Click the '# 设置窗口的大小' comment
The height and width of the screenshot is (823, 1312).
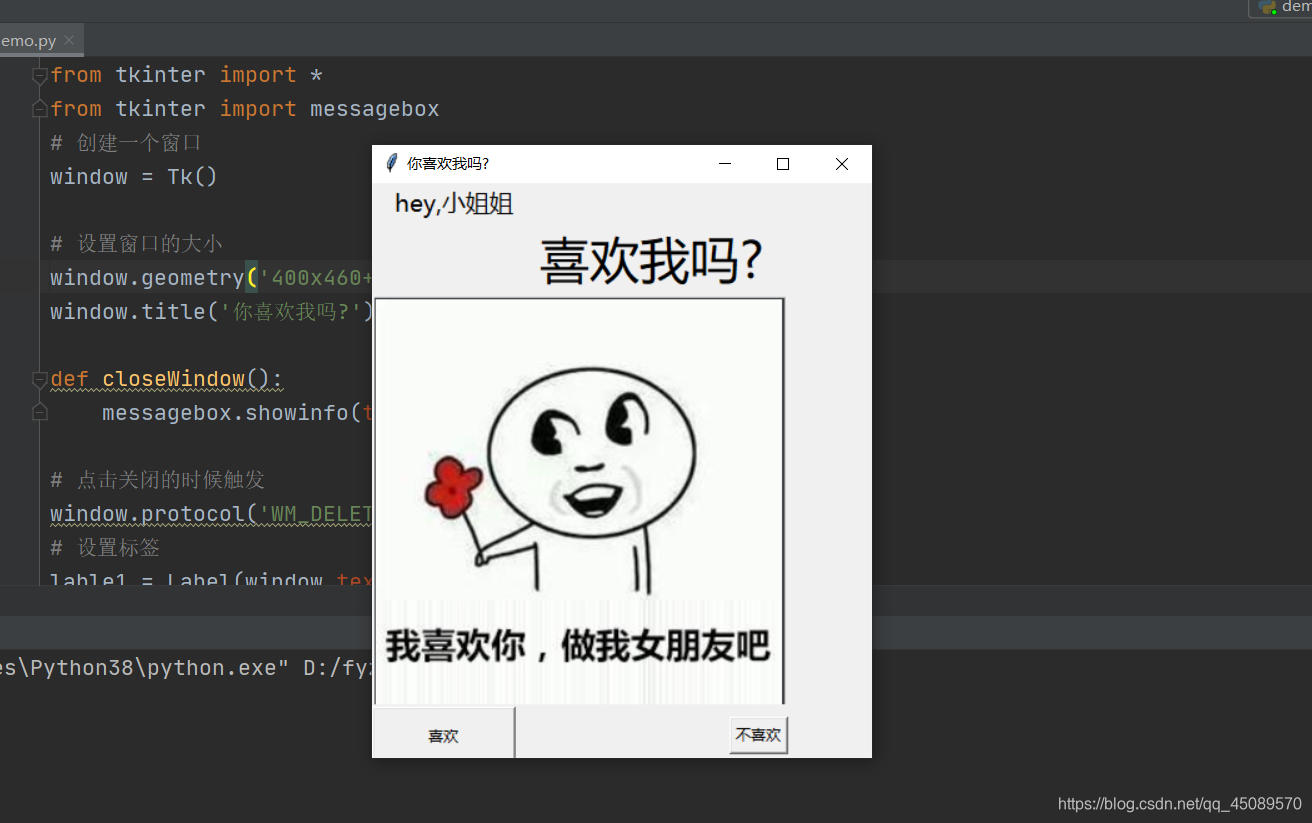tap(137, 244)
